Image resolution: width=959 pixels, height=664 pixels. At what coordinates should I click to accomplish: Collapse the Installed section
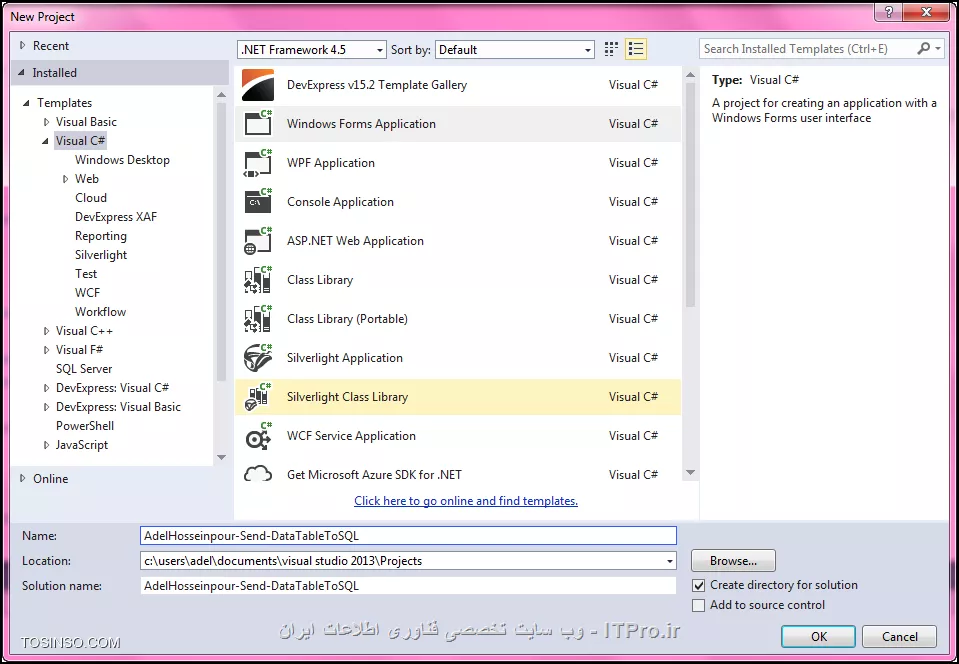[23, 73]
